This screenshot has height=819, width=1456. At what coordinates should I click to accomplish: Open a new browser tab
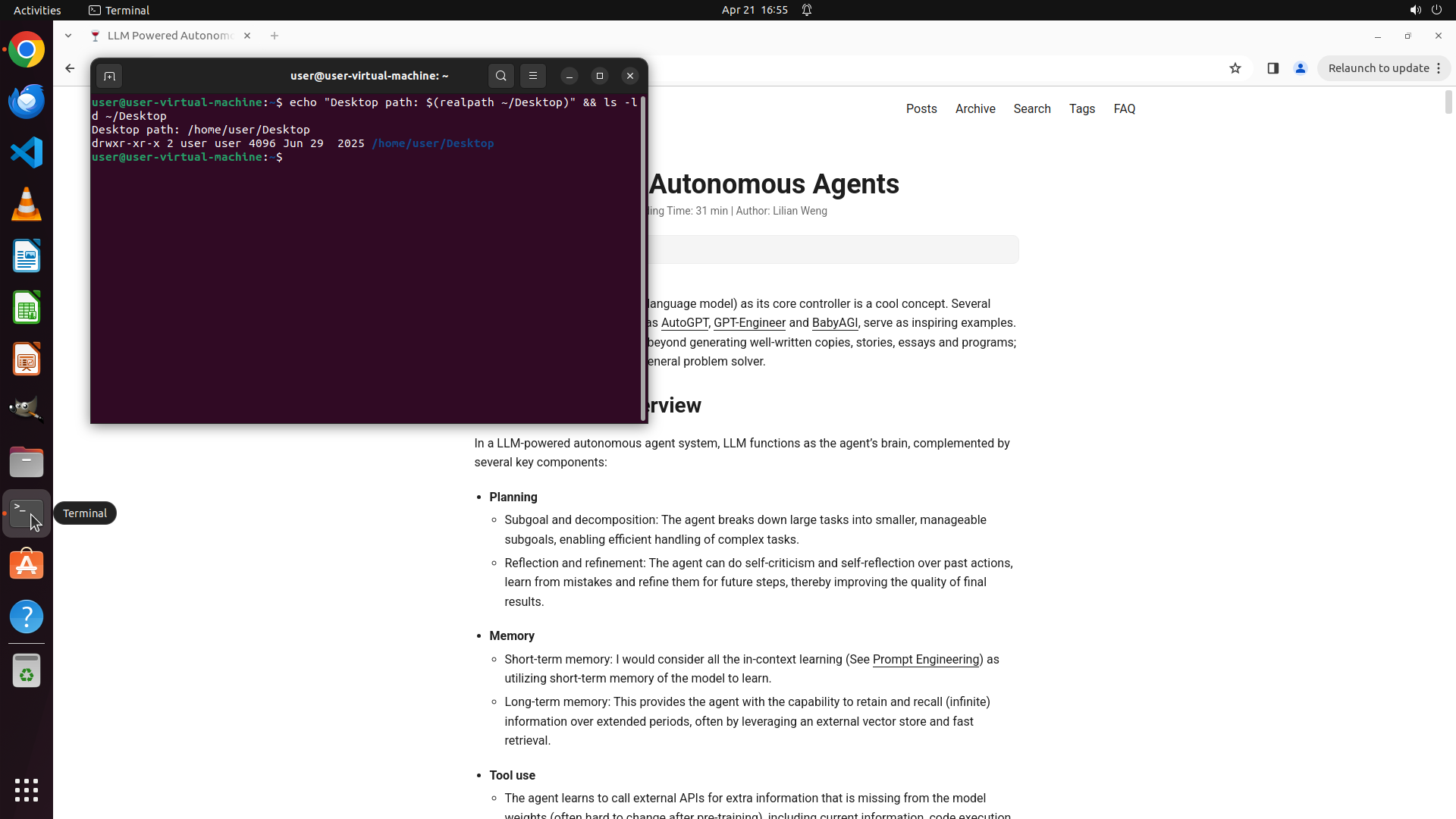(275, 36)
